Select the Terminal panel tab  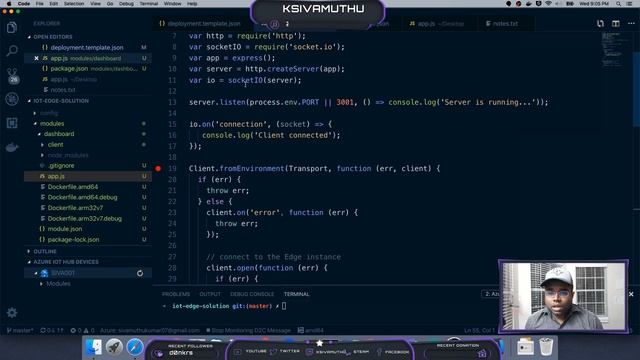click(296, 294)
